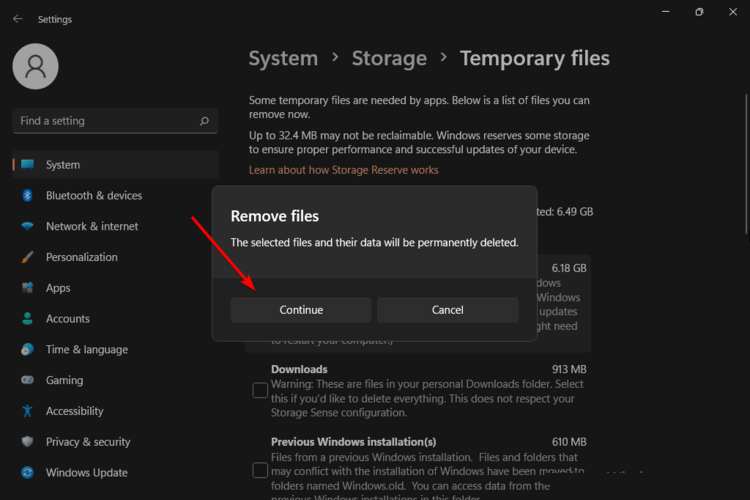Open Personalization via its brush icon

[x=27, y=257]
